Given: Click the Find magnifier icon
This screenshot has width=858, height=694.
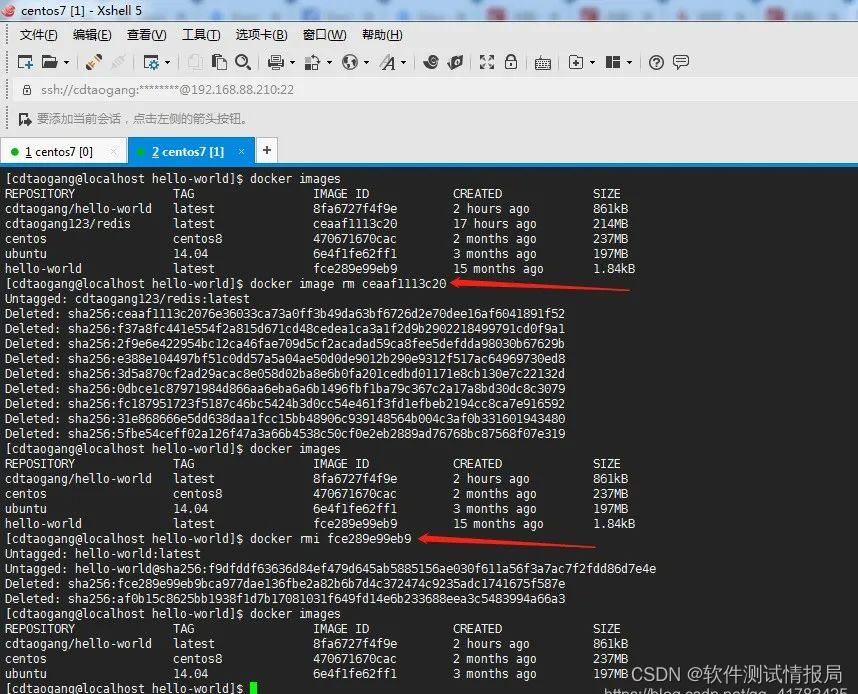Looking at the screenshot, I should (x=243, y=62).
